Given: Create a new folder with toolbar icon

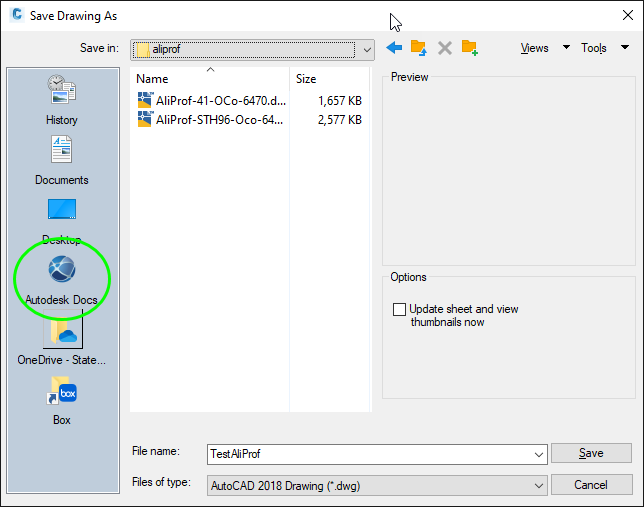Looking at the screenshot, I should (470, 48).
